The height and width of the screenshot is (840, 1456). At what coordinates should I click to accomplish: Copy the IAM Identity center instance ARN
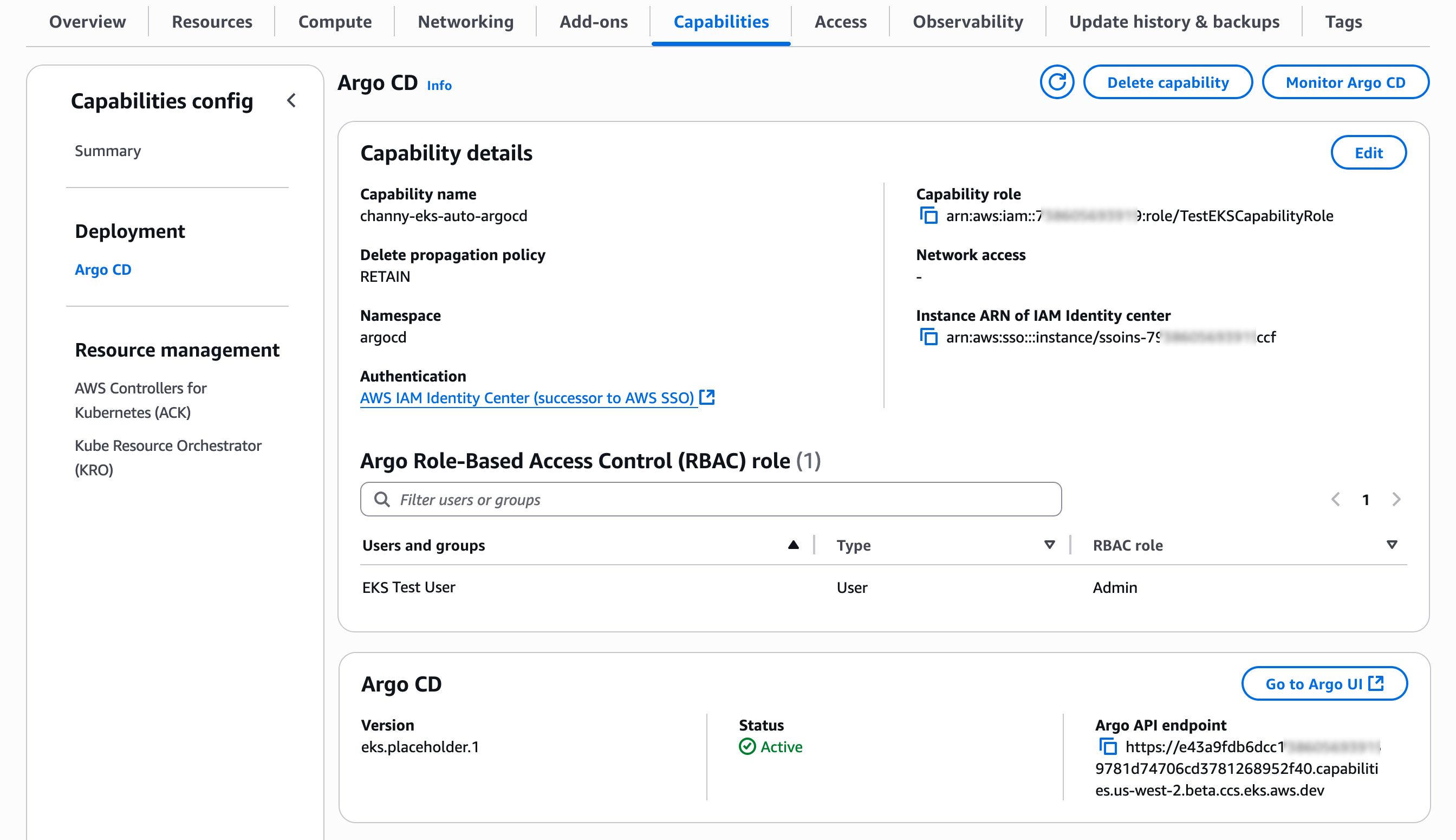(x=928, y=337)
